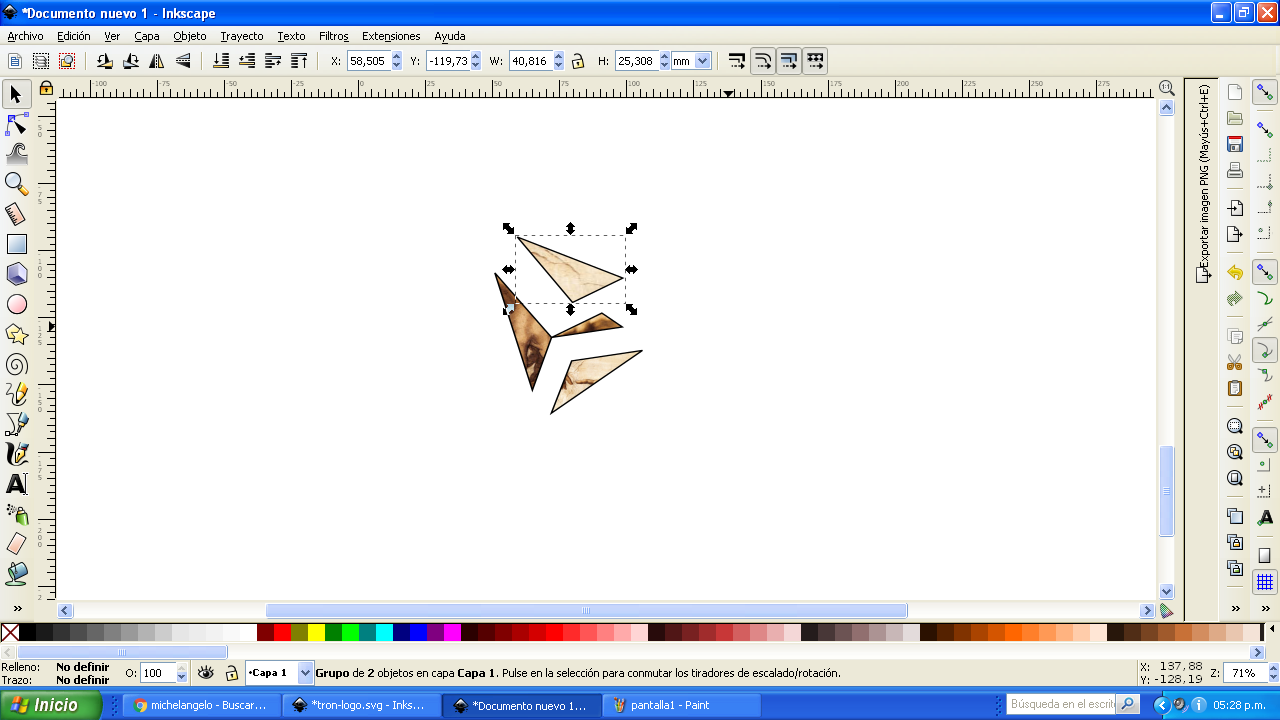1280x720 pixels.
Task: Expand the command bar overflow chevron
Action: tap(1235, 608)
